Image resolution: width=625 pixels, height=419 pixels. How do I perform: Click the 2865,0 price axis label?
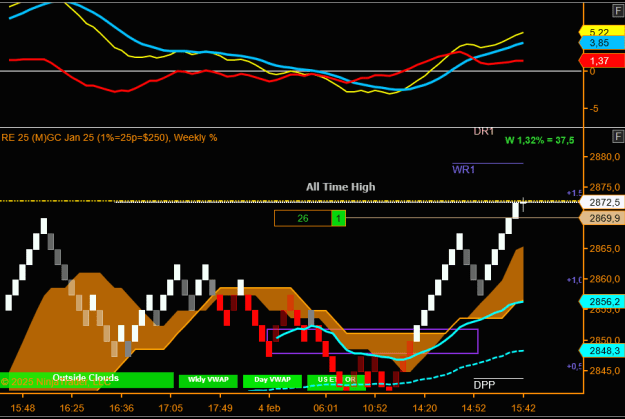(605, 249)
